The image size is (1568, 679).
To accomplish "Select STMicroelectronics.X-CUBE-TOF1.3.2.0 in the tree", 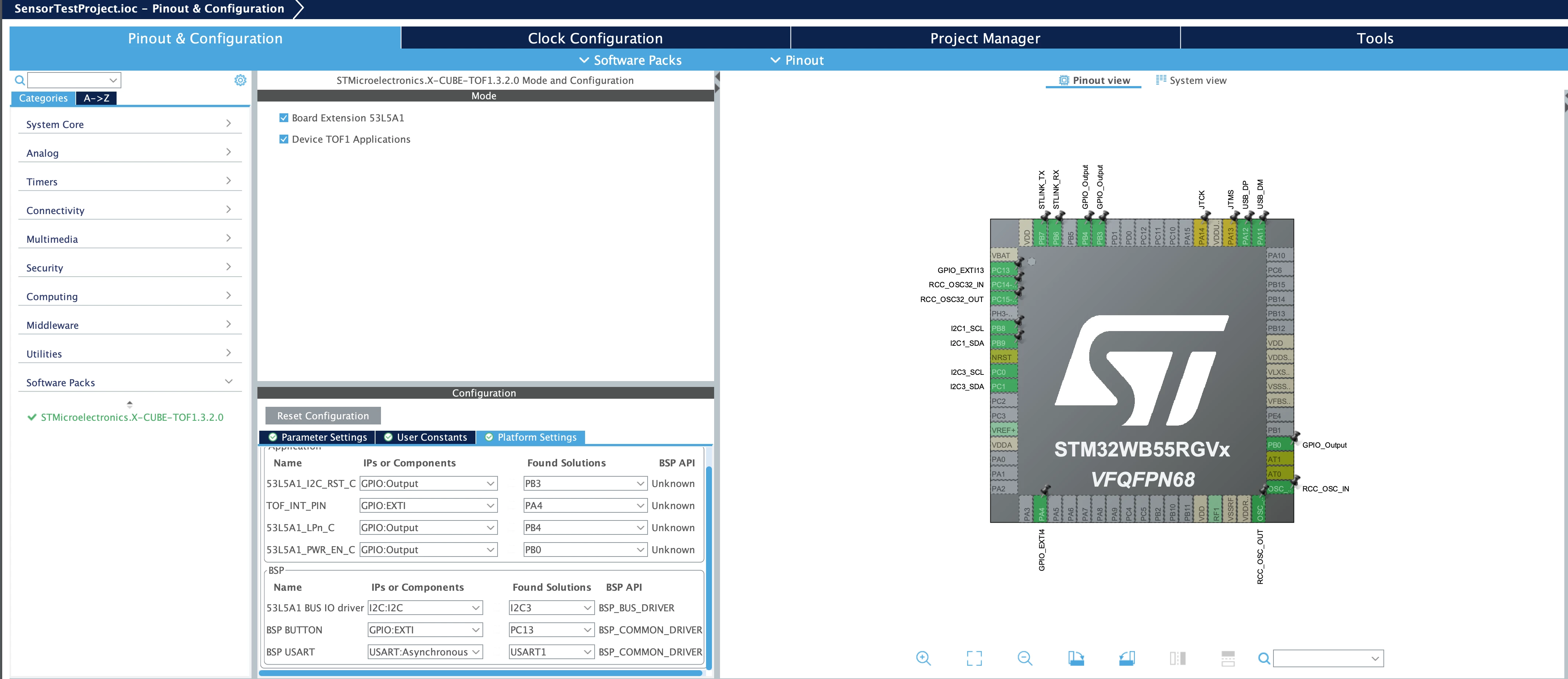I will 132,417.
